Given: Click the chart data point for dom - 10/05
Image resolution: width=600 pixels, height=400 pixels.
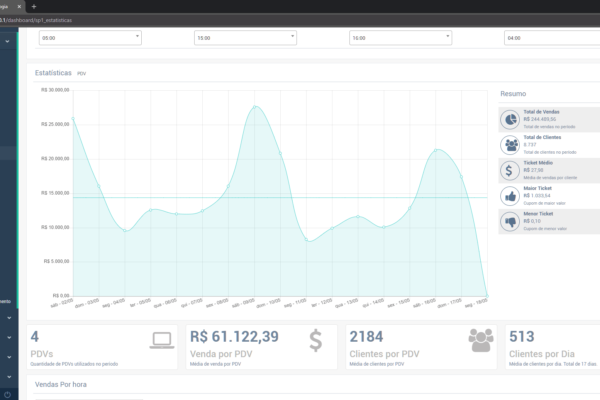Looking at the screenshot, I should tap(280, 153).
